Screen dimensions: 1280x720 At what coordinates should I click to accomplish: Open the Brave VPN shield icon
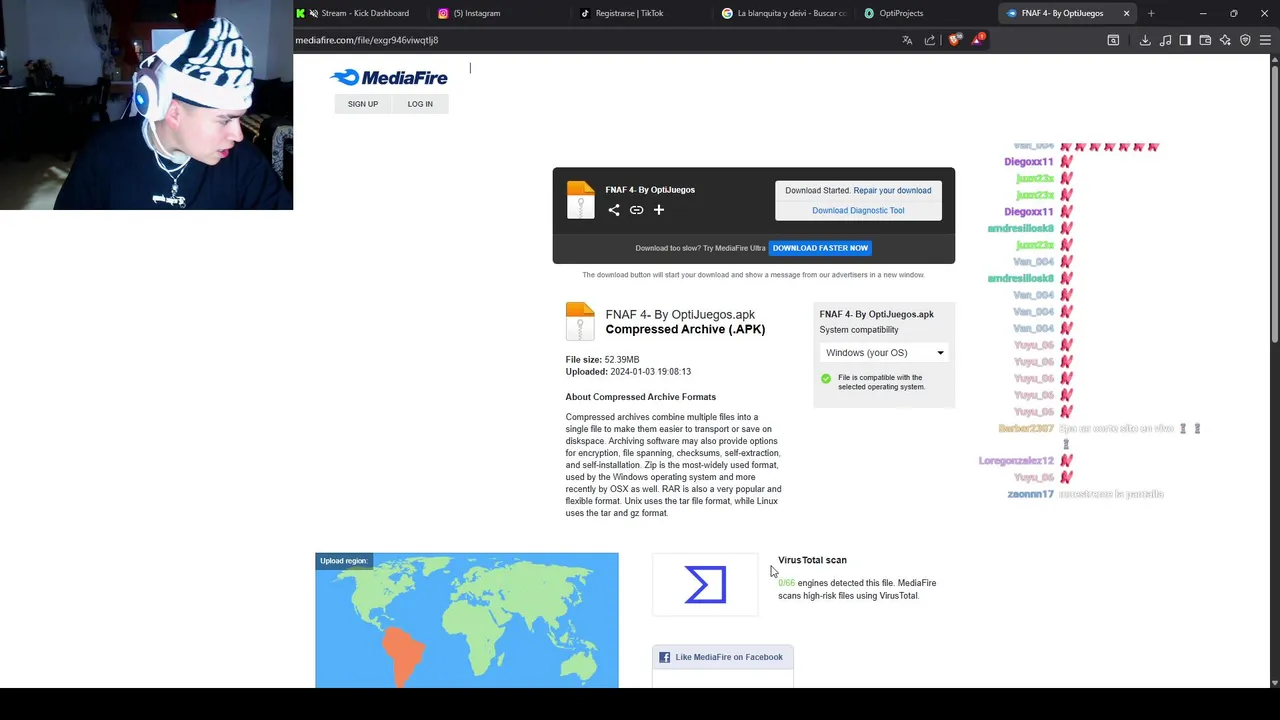[x=1245, y=40]
